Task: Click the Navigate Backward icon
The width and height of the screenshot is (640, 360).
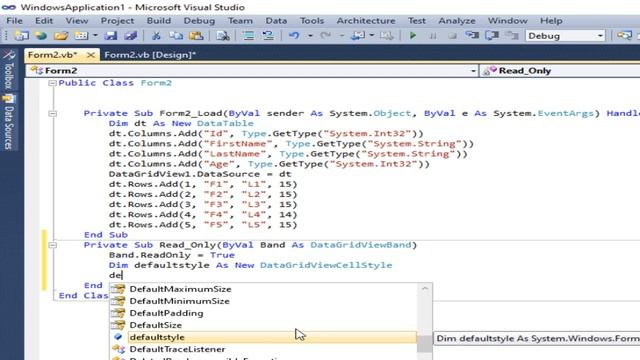Action: (x=358, y=36)
